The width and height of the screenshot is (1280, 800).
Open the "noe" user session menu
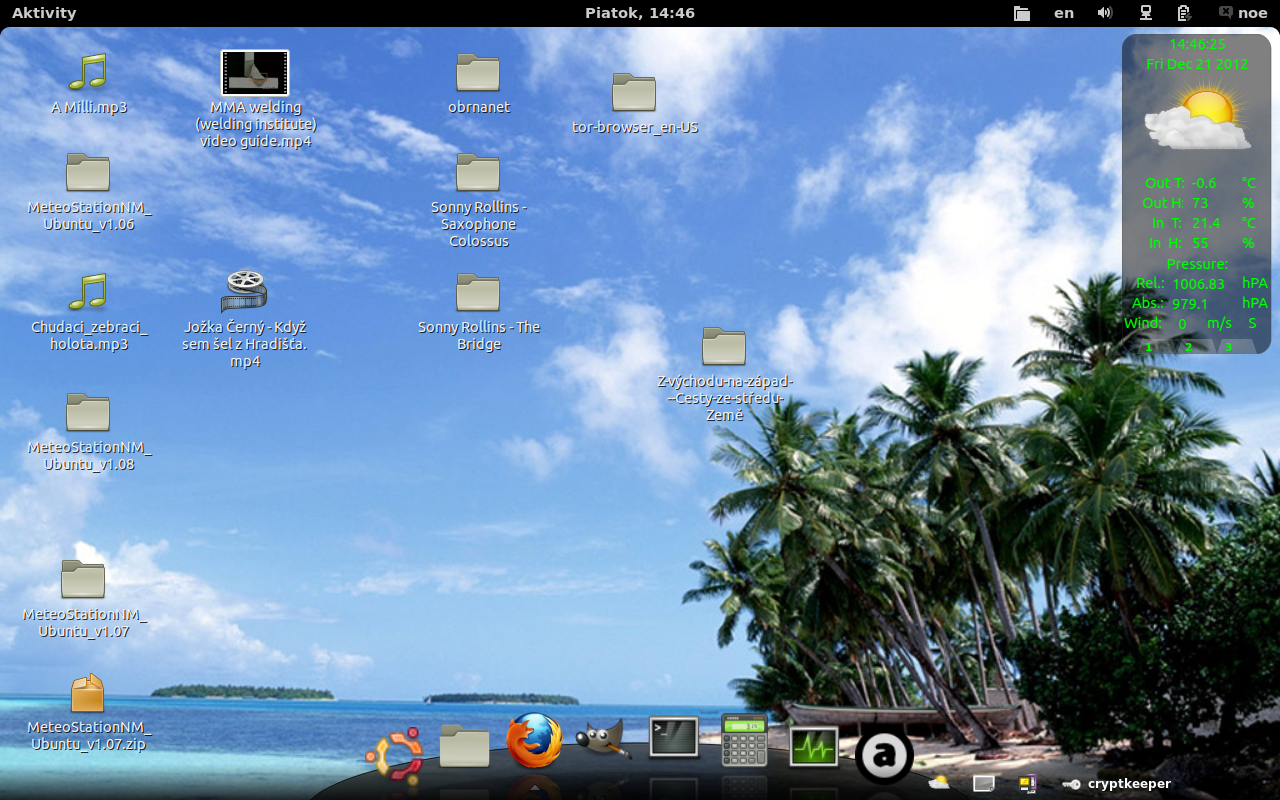pyautogui.click(x=1243, y=13)
